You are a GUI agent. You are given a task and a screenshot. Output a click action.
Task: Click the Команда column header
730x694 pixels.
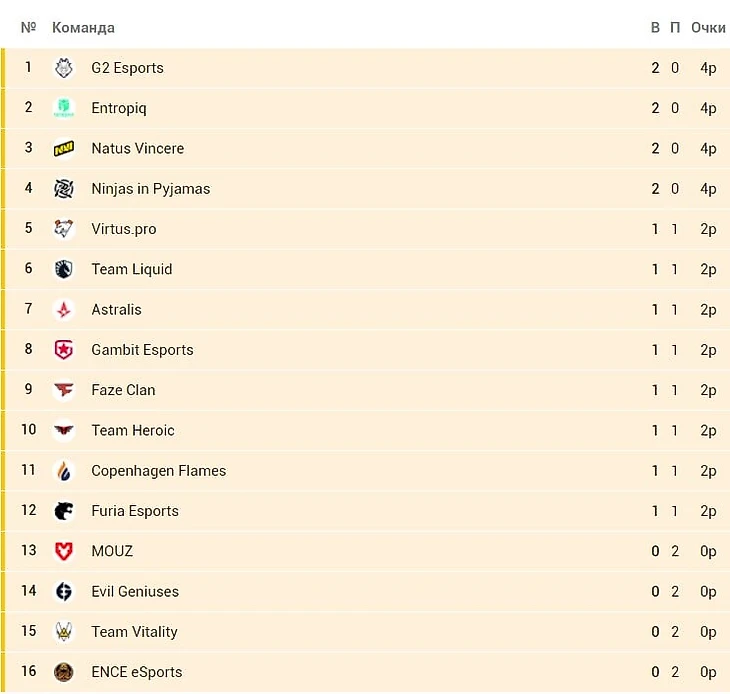[83, 28]
